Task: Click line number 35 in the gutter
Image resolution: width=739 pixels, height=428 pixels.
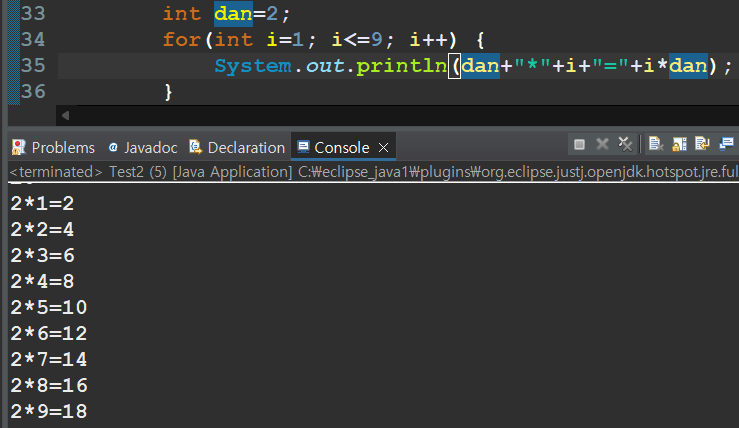Action: coord(33,65)
